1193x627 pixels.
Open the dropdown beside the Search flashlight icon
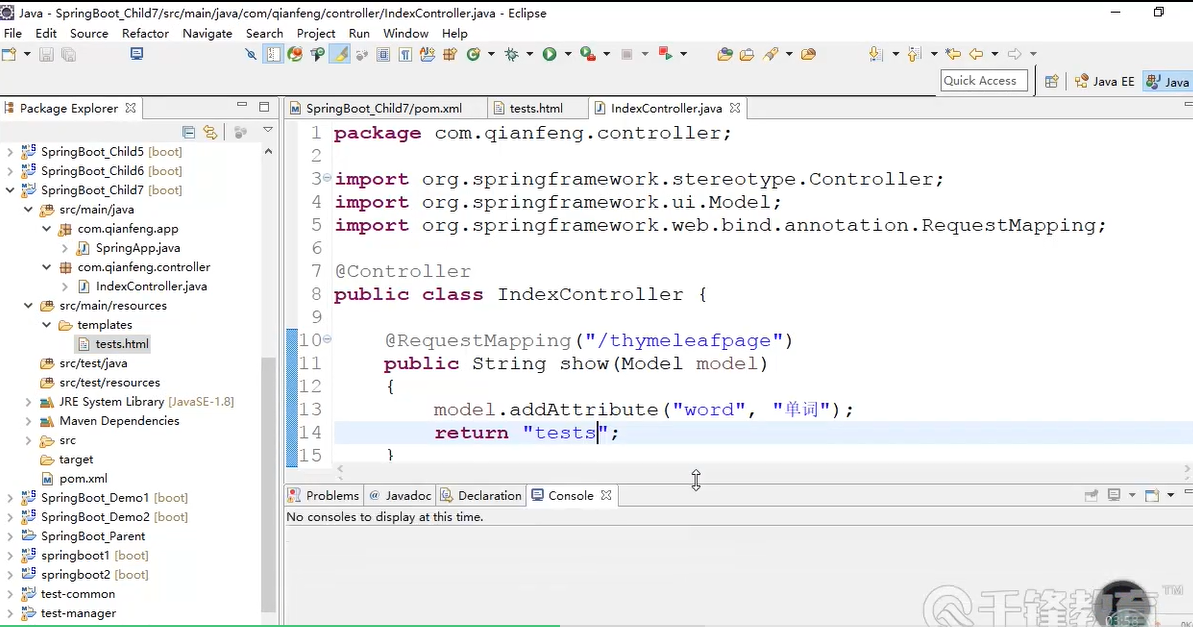[789, 54]
